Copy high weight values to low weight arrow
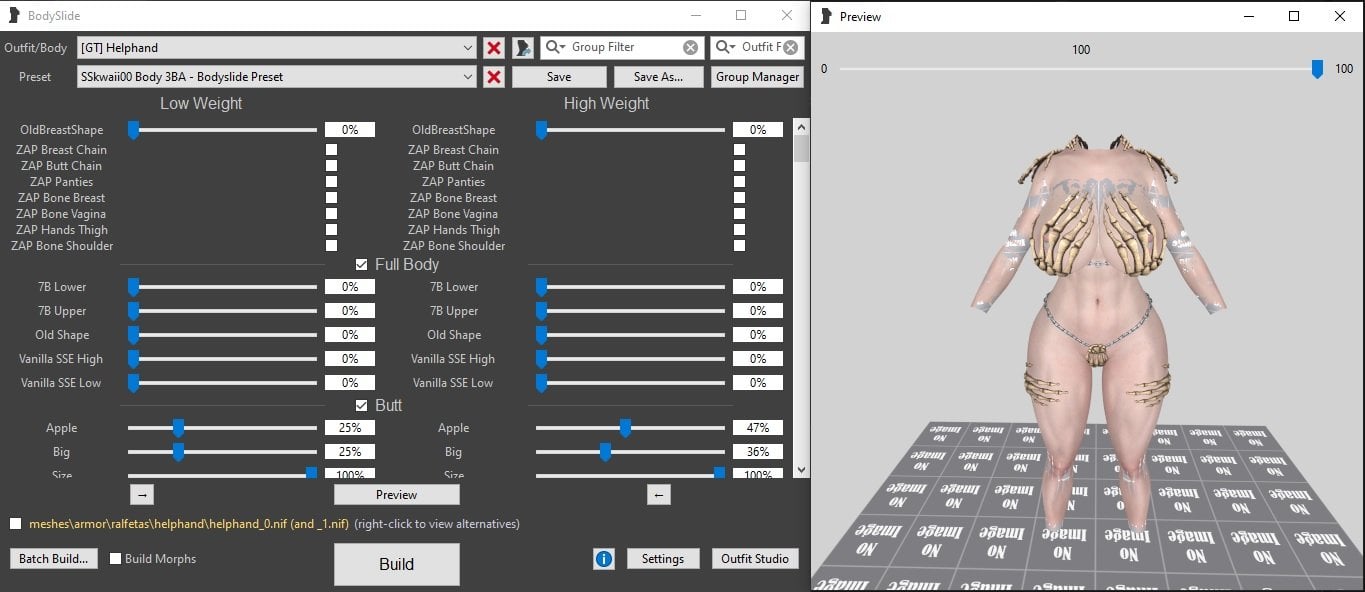1365x592 pixels. [x=658, y=494]
